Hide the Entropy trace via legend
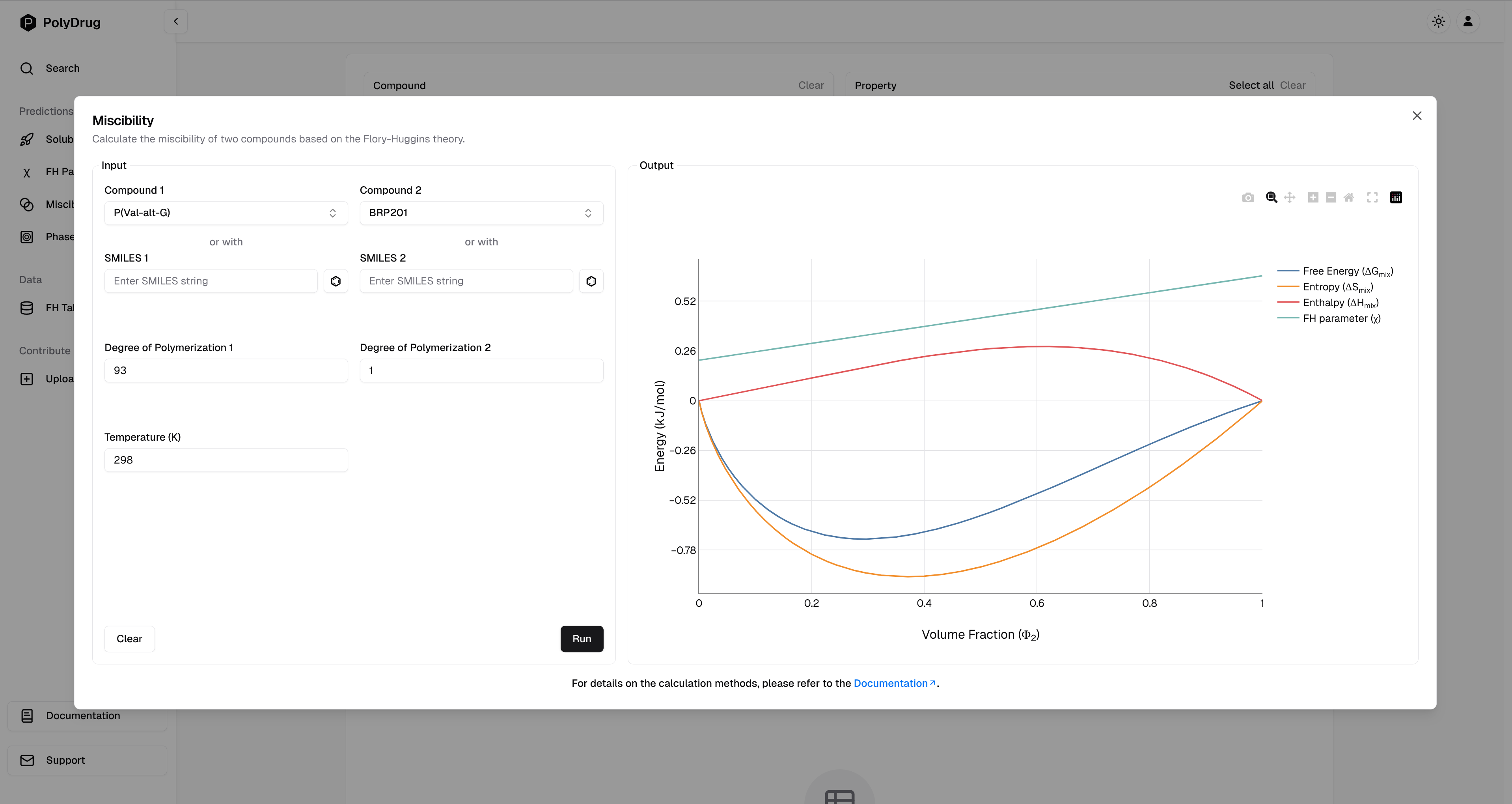This screenshot has width=1512, height=804. pos(1337,287)
